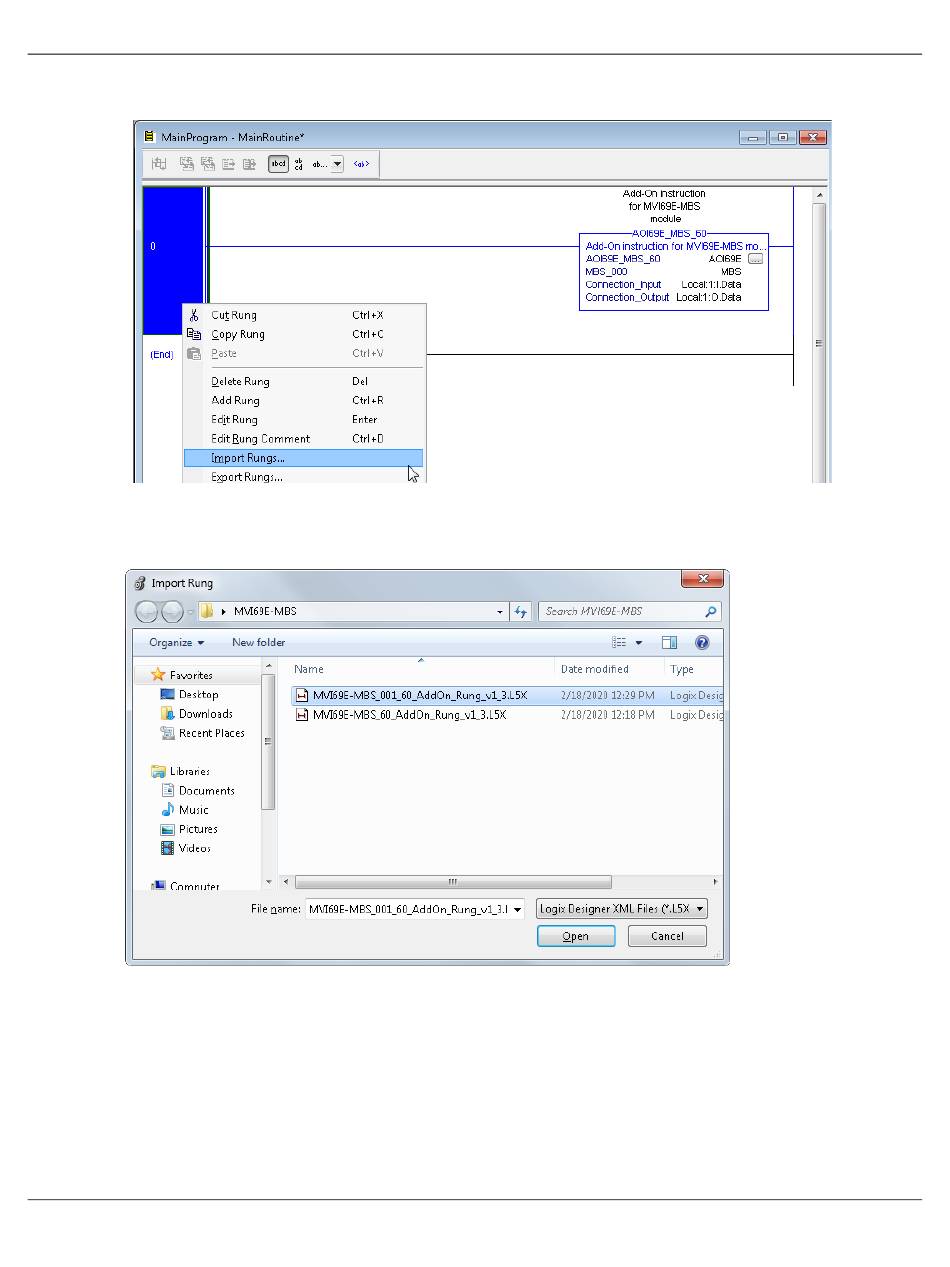The image size is (950, 1267).
Task: Click the MainRoutine vertical scrollbar thumb
Action: pyautogui.click(x=819, y=345)
